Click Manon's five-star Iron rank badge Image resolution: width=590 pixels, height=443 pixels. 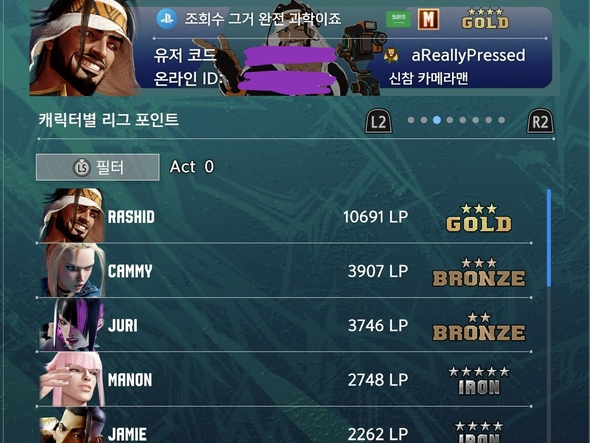click(479, 381)
